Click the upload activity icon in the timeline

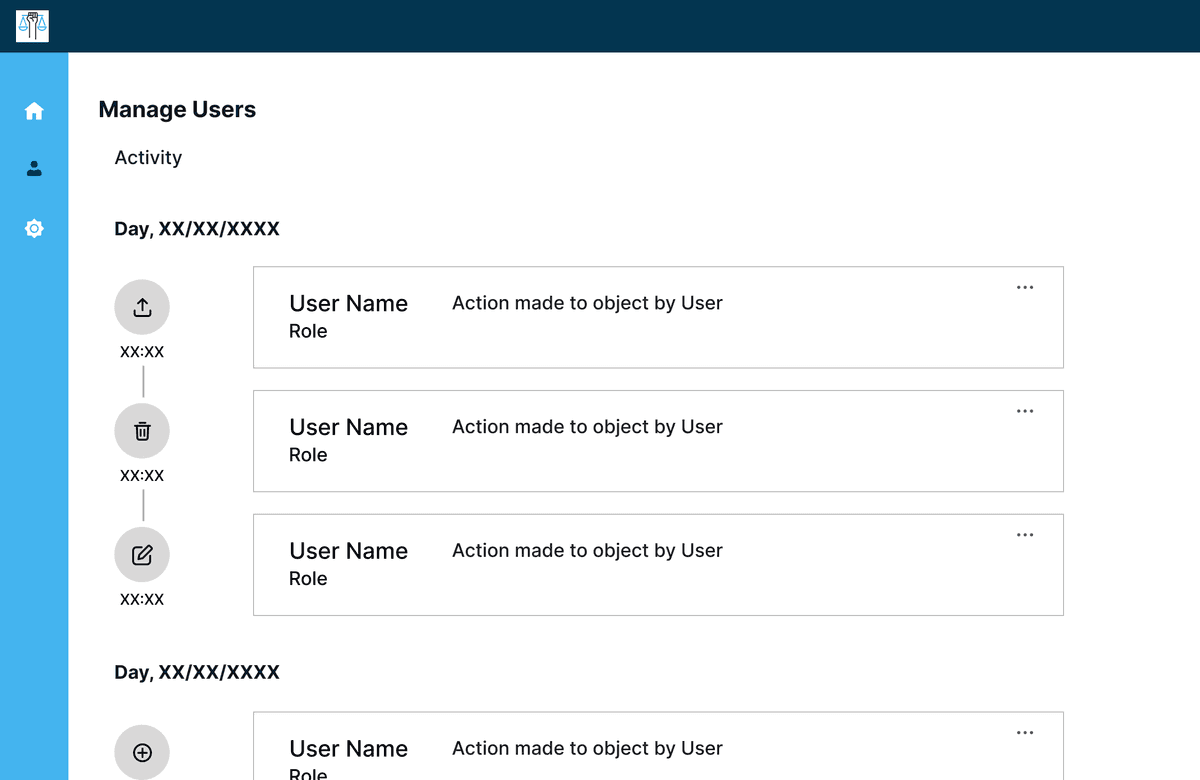click(x=142, y=307)
